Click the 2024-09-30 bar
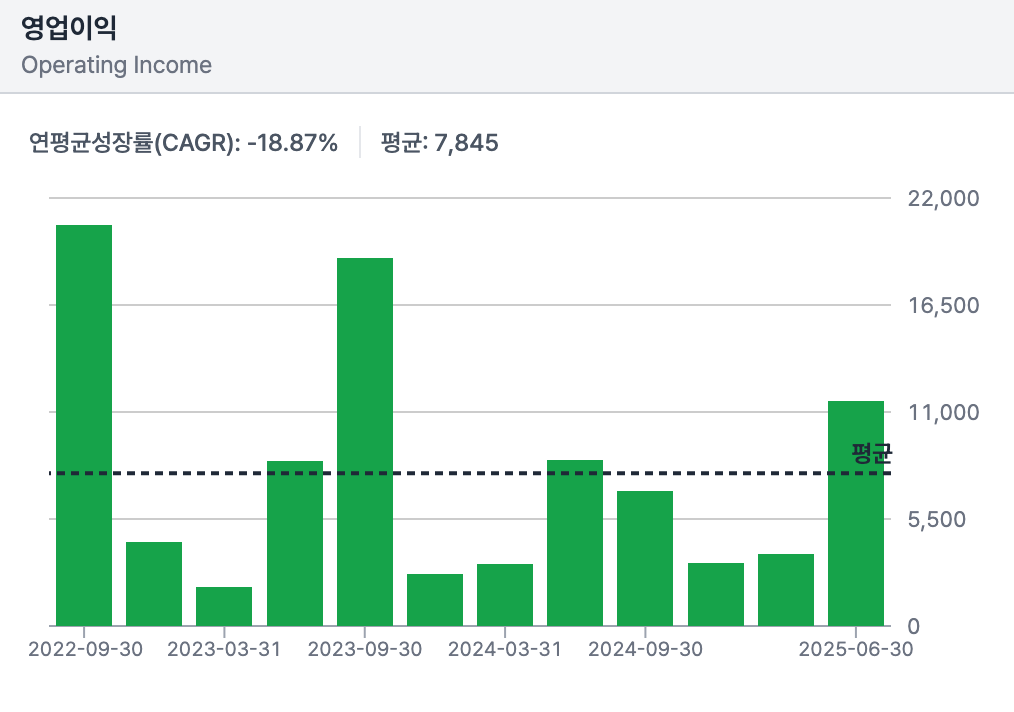Image resolution: width=1014 pixels, height=712 pixels. click(x=645, y=559)
